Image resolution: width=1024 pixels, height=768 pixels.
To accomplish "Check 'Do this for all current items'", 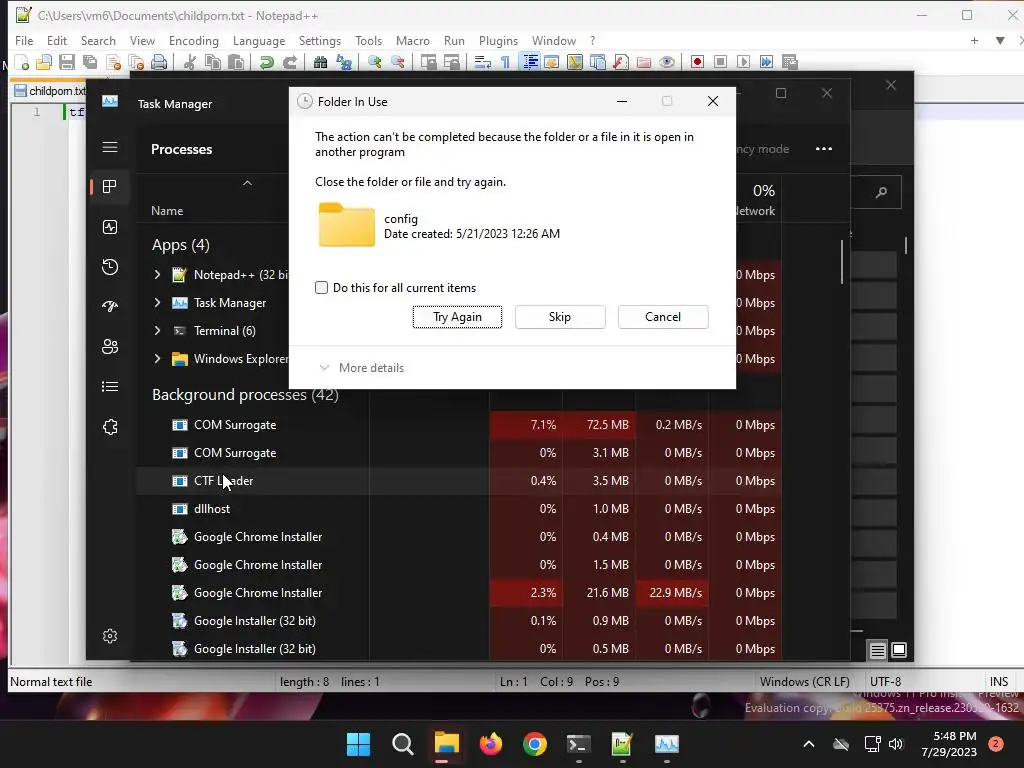I will click(321, 288).
